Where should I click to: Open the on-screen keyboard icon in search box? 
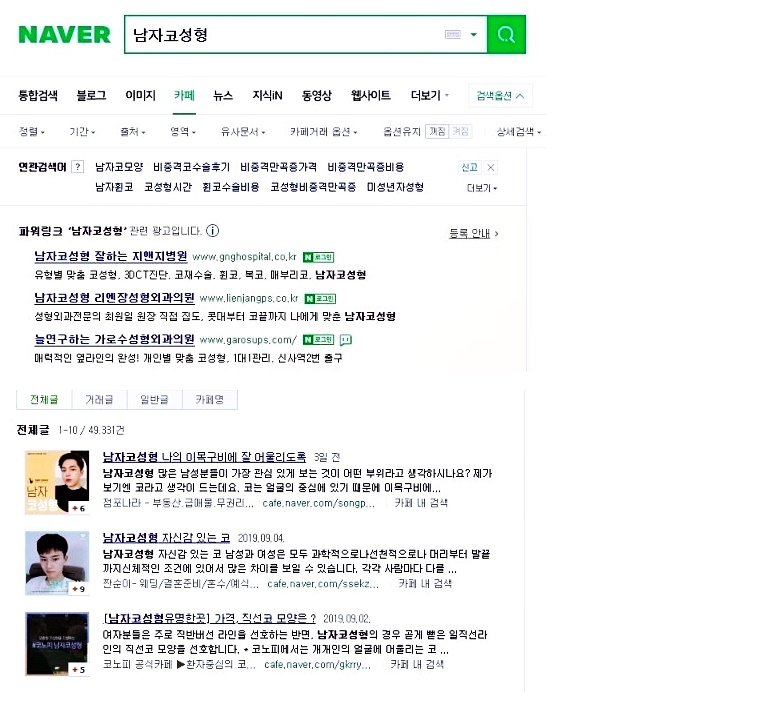[x=452, y=34]
